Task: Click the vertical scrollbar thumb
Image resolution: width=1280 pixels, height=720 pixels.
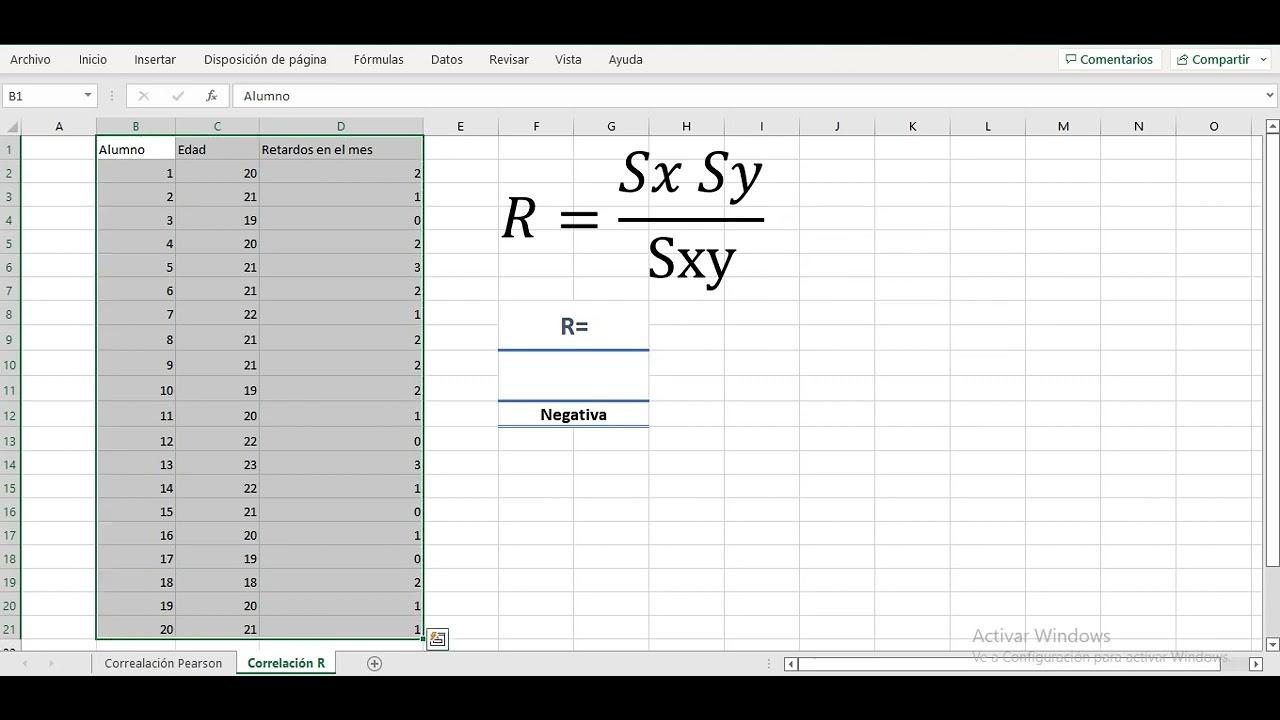Action: [1272, 350]
